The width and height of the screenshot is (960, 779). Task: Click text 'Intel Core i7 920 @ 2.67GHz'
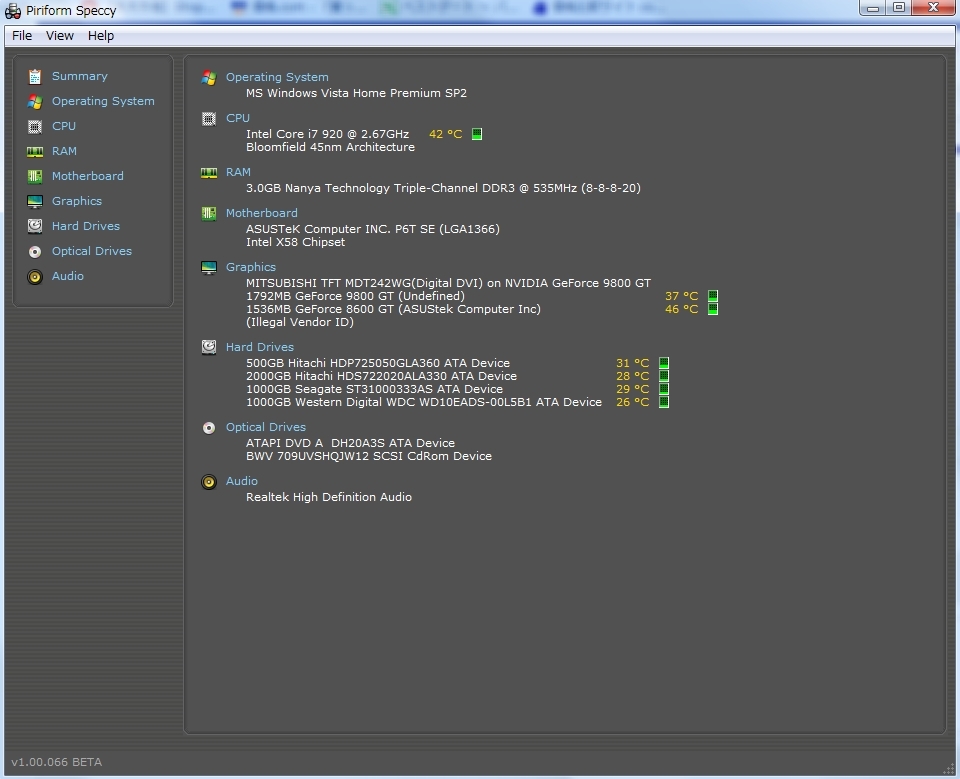pyautogui.click(x=328, y=134)
